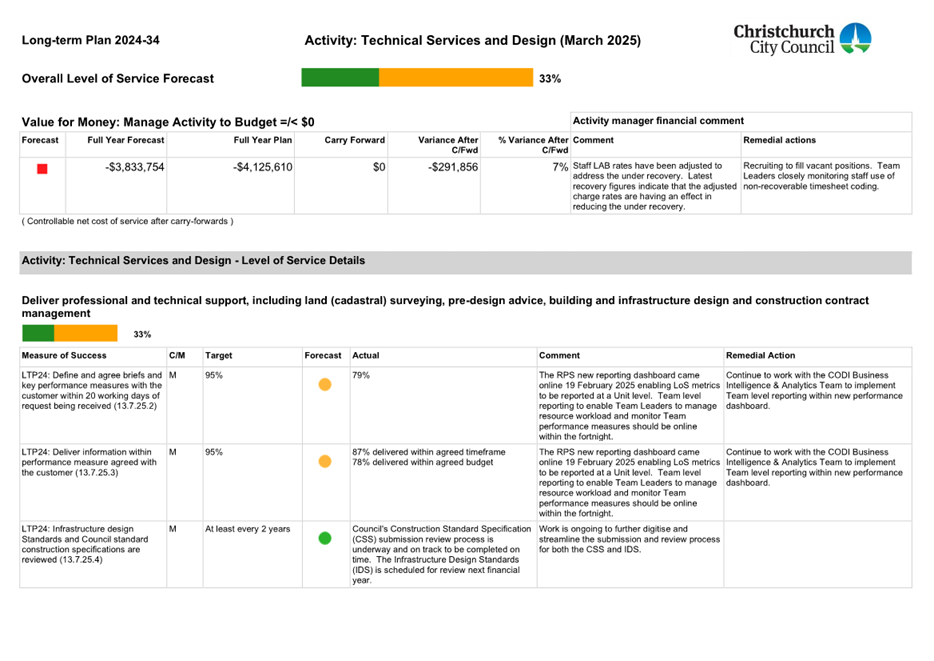Click the Define and agree briefs measure (13.7.25.2)
The image size is (934, 661).
click(x=92, y=391)
